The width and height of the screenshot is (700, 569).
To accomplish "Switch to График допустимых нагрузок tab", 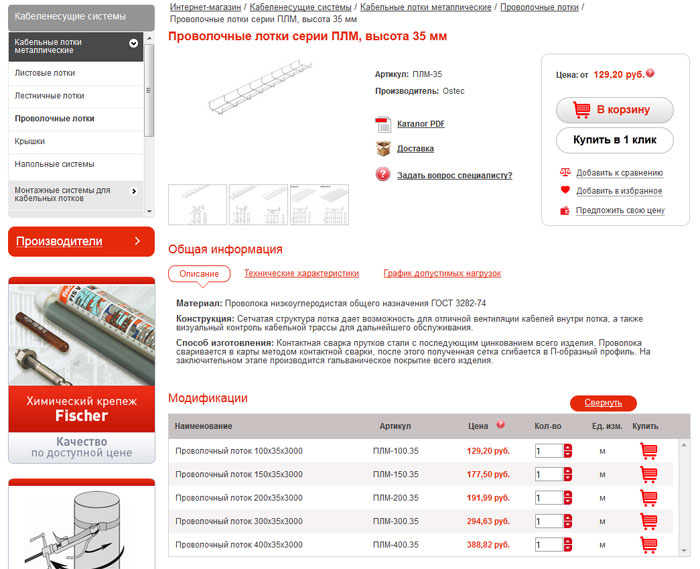I will coord(442,273).
